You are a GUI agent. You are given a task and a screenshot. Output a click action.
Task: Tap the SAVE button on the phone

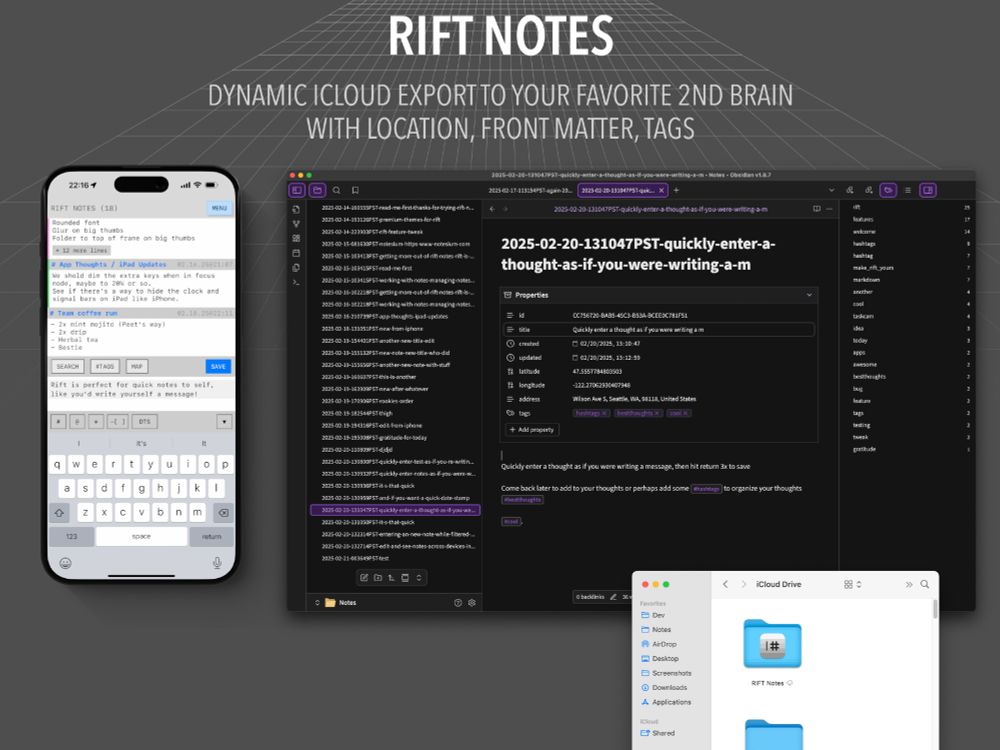click(218, 367)
